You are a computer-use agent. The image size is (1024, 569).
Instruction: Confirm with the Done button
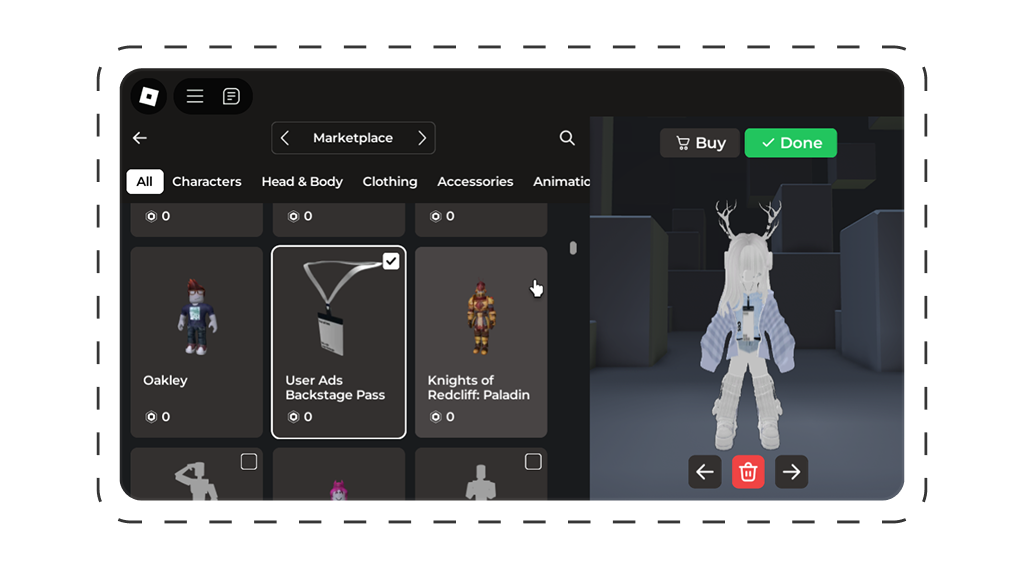coord(791,142)
